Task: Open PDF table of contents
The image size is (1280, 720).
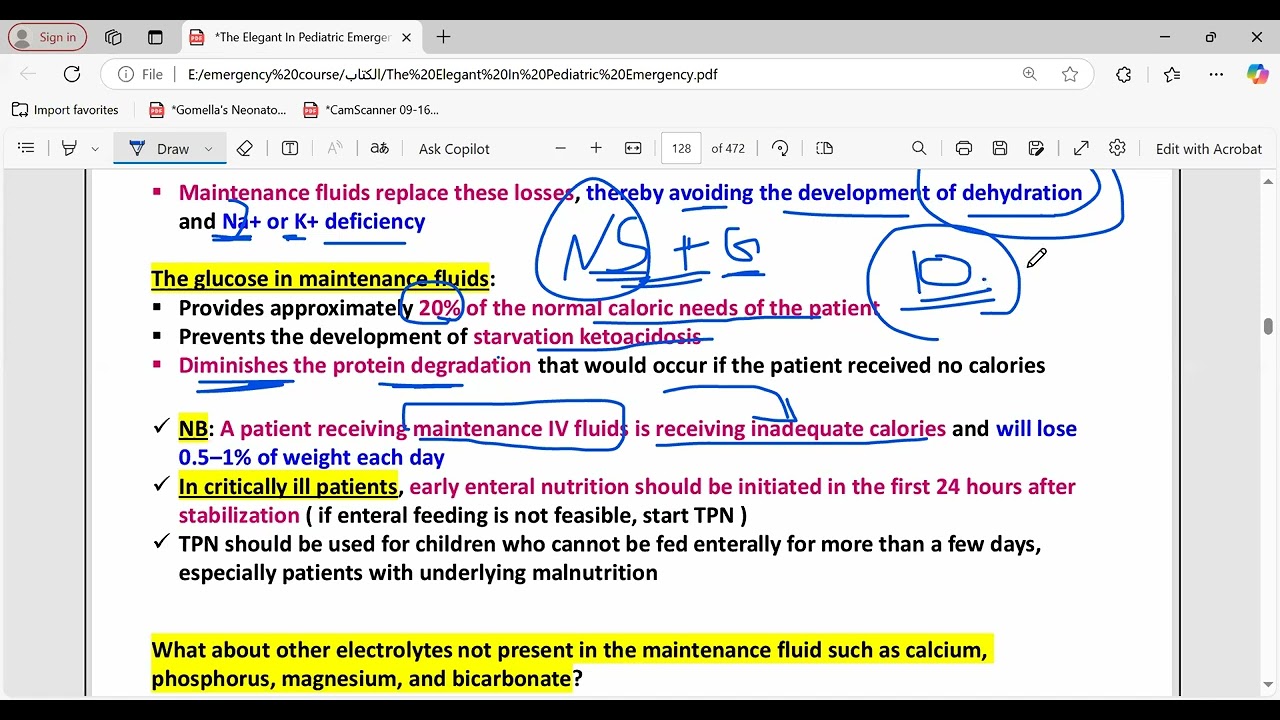Action: click(26, 148)
